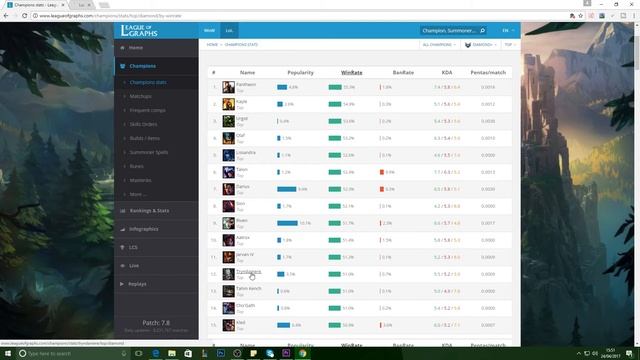
Task: Open the Tryndamere name link
Action: click(x=248, y=271)
